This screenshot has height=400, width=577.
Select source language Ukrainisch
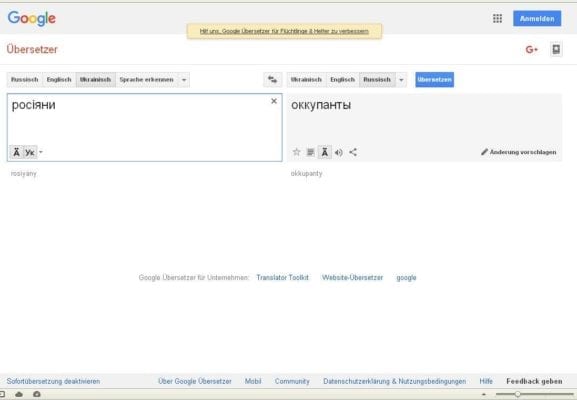(x=95, y=79)
